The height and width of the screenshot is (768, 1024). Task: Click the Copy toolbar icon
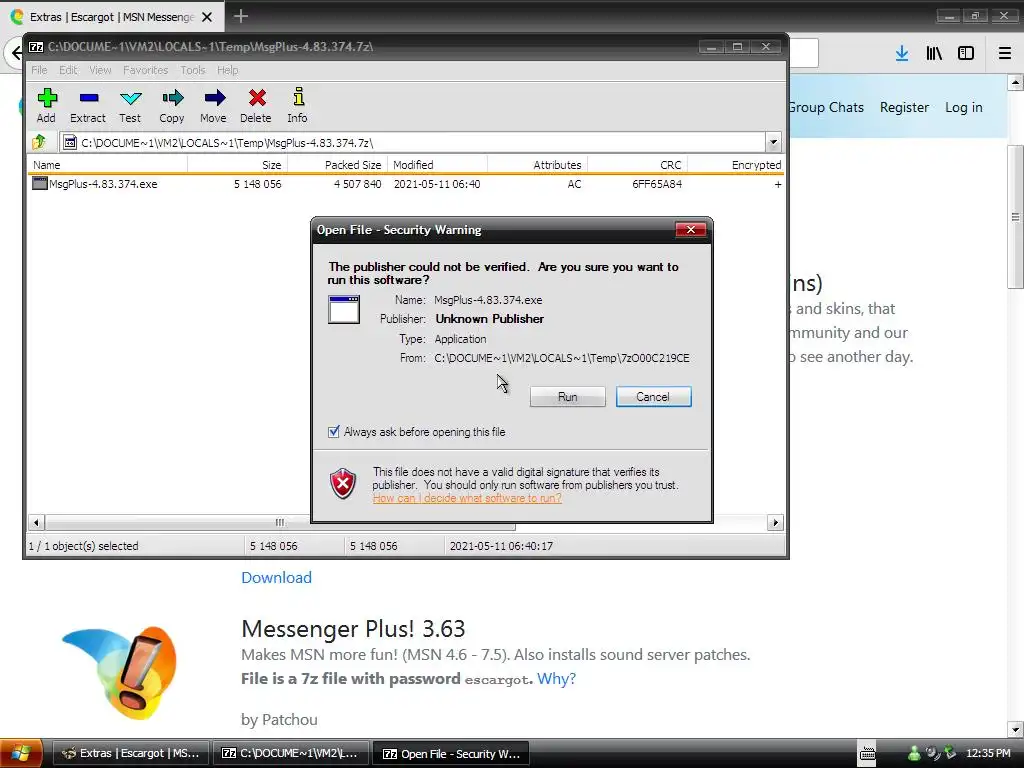(172, 98)
